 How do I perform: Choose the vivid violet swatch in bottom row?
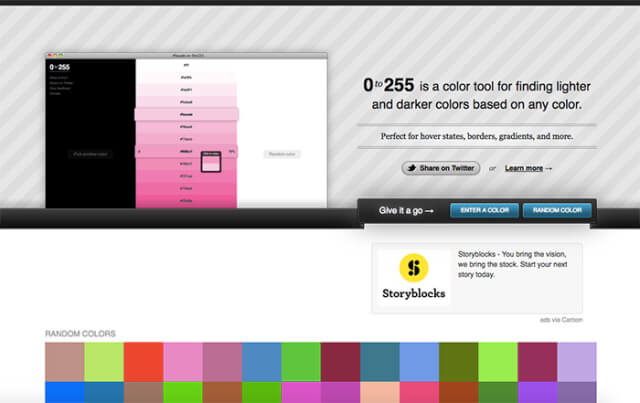pos(538,392)
